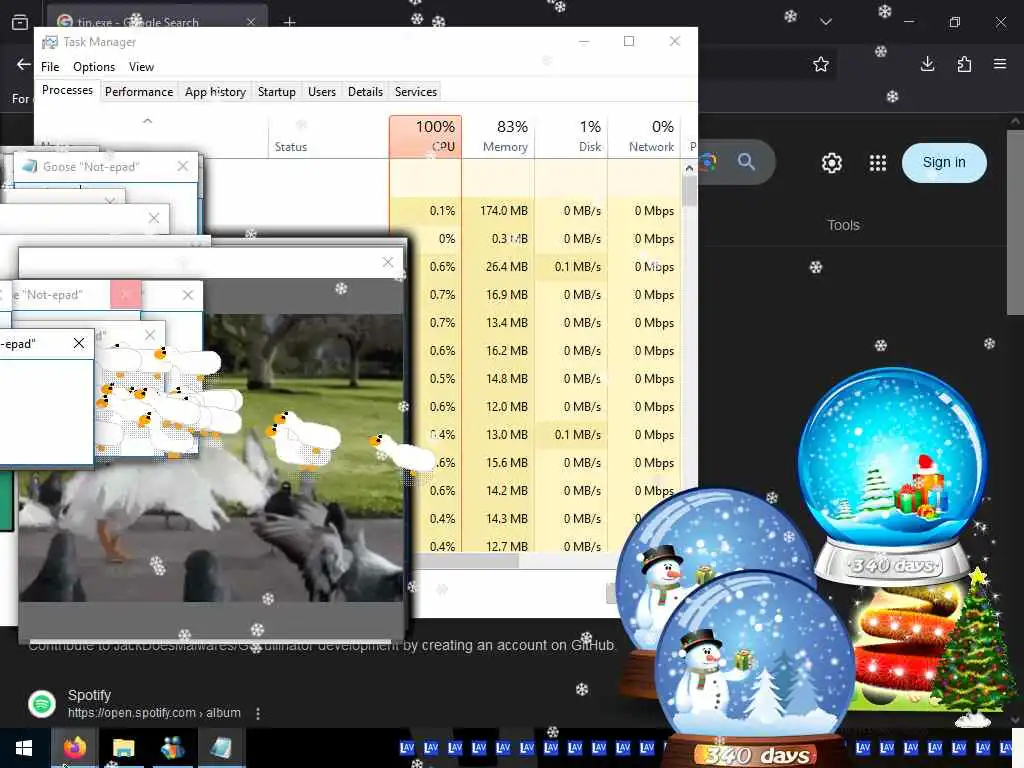The width and height of the screenshot is (1024, 768).
Task: Click the 16.2 MB memory cell
Action: coord(498,351)
